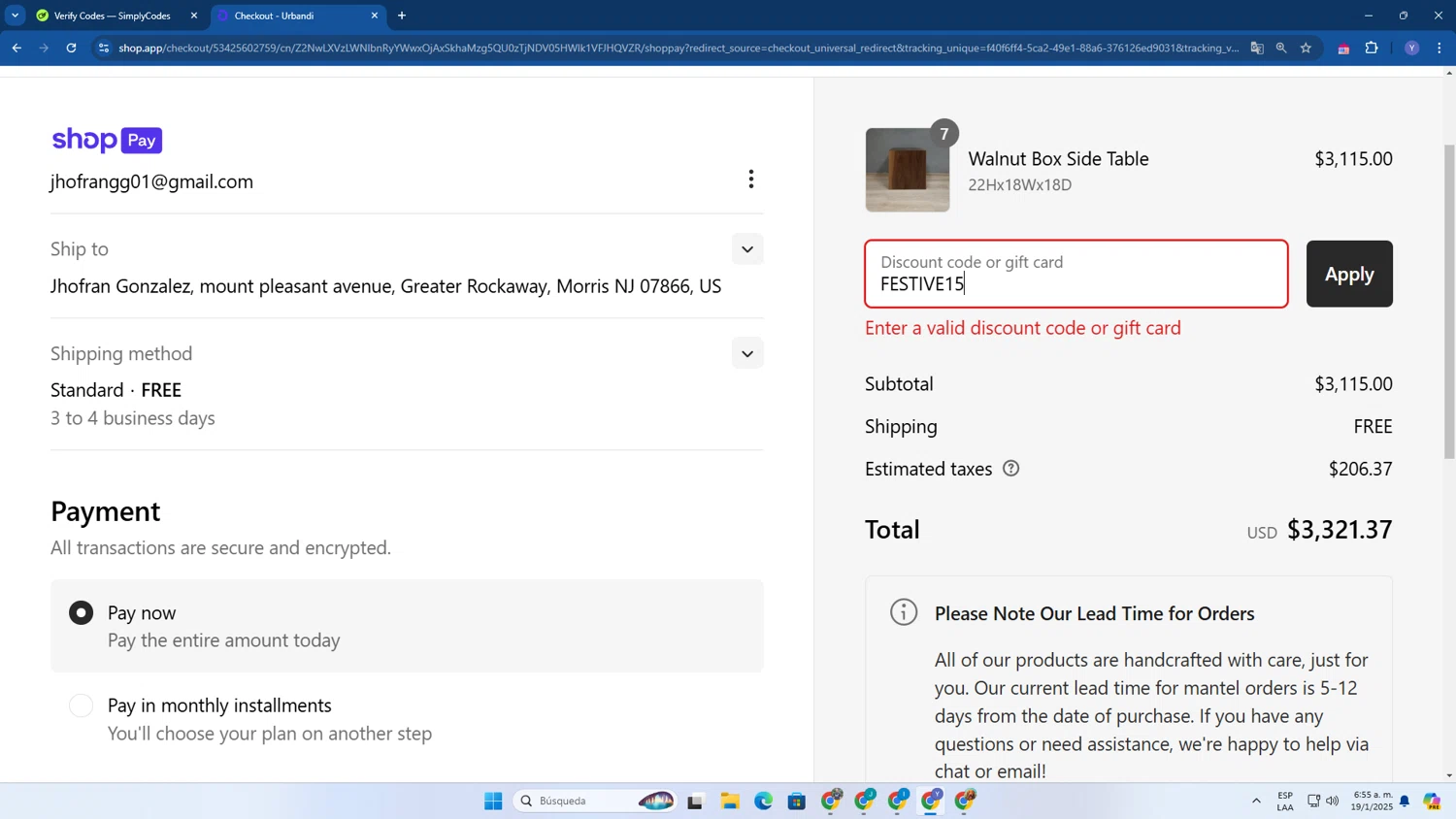
Task: Click the Estimated taxes $206.37 value
Action: [x=1360, y=469]
